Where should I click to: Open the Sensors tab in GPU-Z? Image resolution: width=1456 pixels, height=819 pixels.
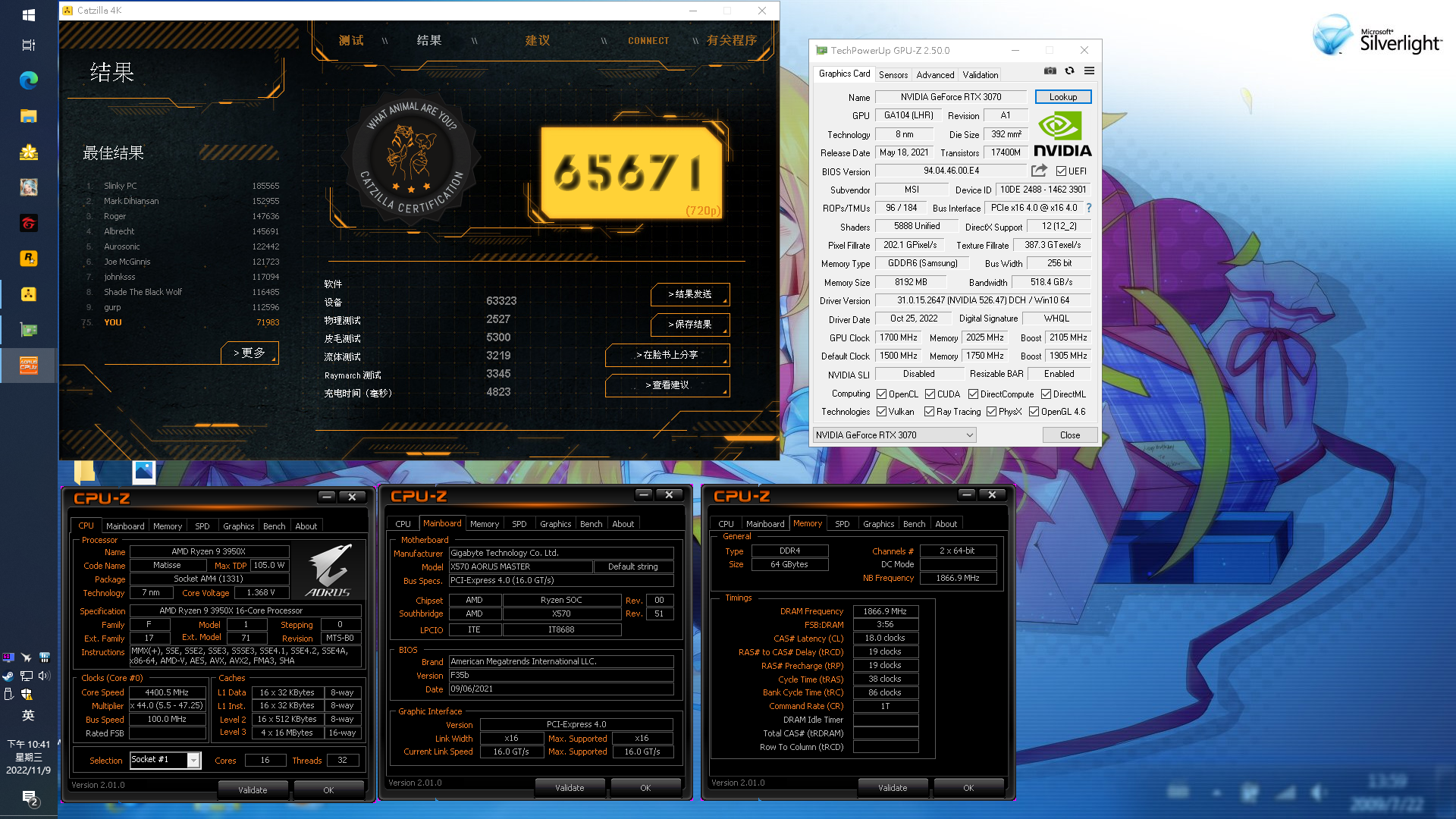(x=893, y=74)
